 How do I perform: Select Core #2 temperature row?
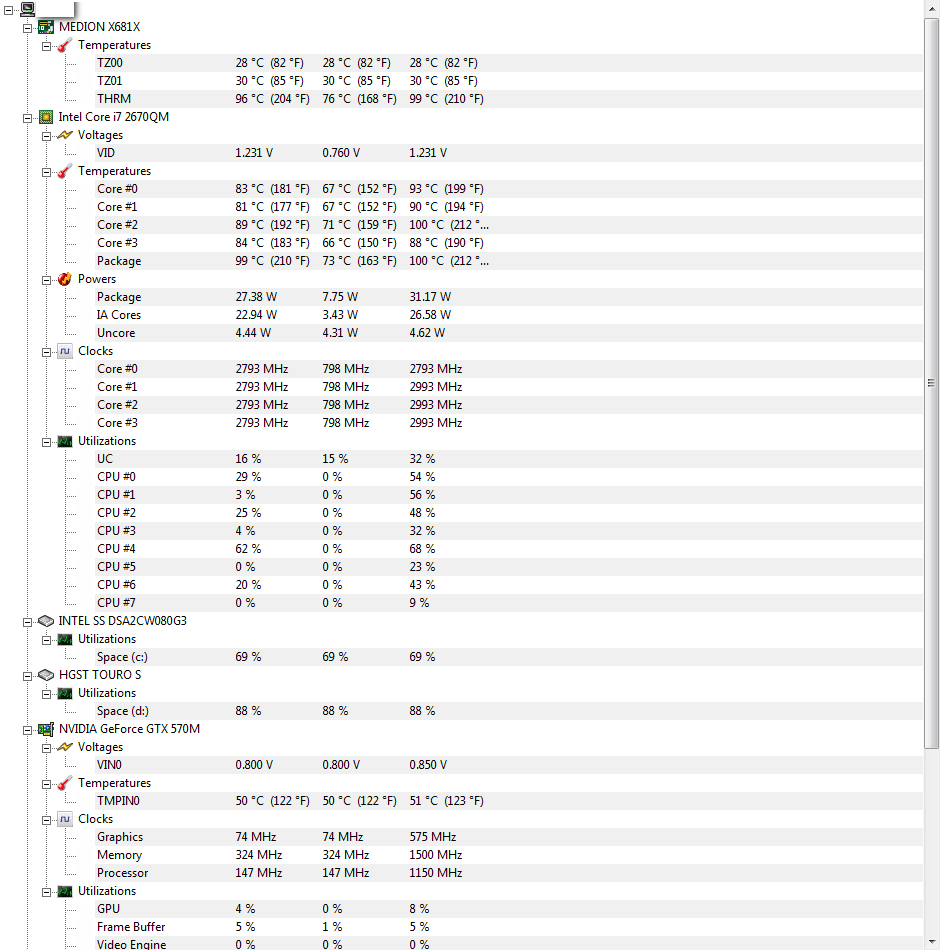pyautogui.click(x=509, y=225)
